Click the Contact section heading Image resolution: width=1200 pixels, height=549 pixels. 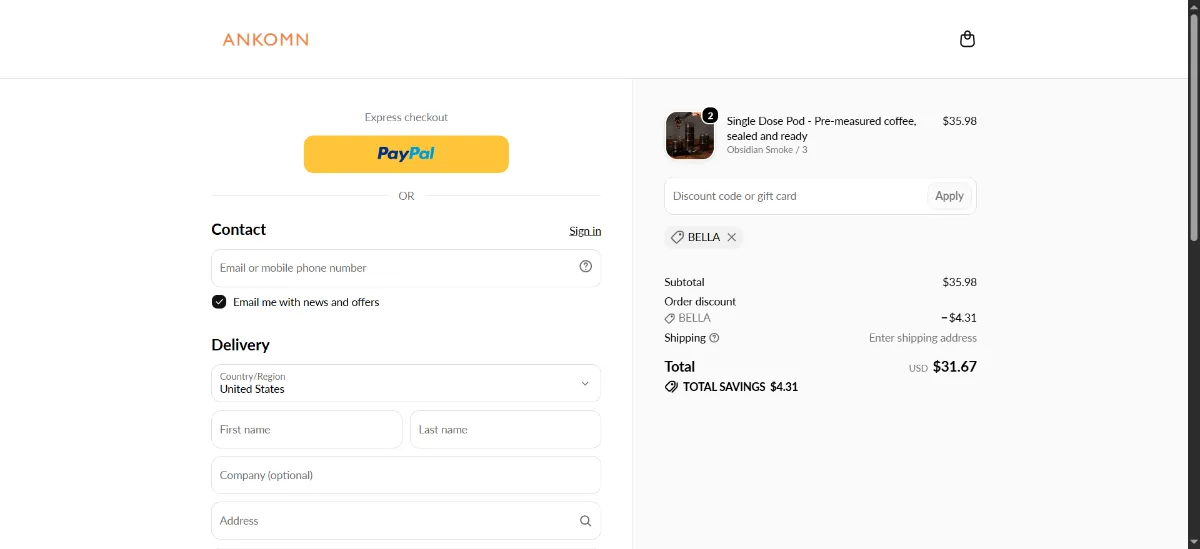tap(239, 230)
